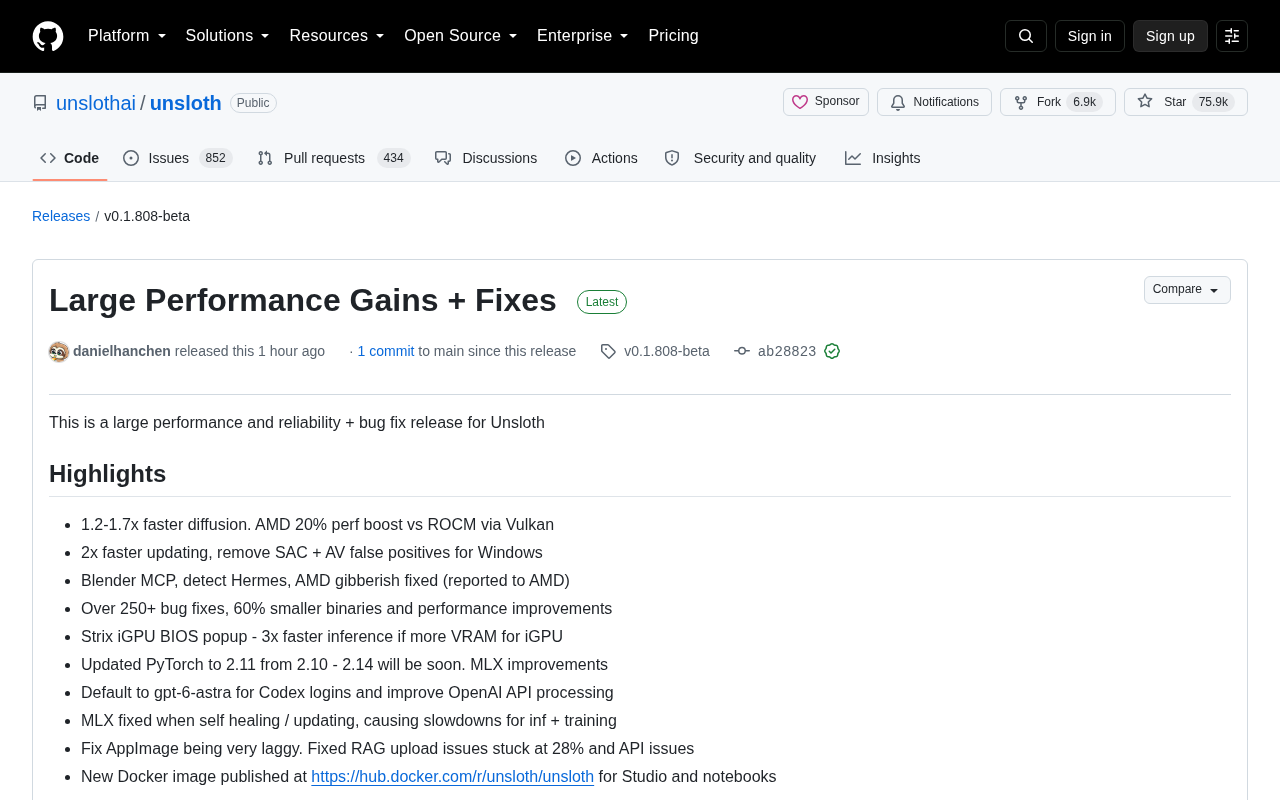Open the Security and quality tab
Screen dimensions: 1280x800
[740, 158]
